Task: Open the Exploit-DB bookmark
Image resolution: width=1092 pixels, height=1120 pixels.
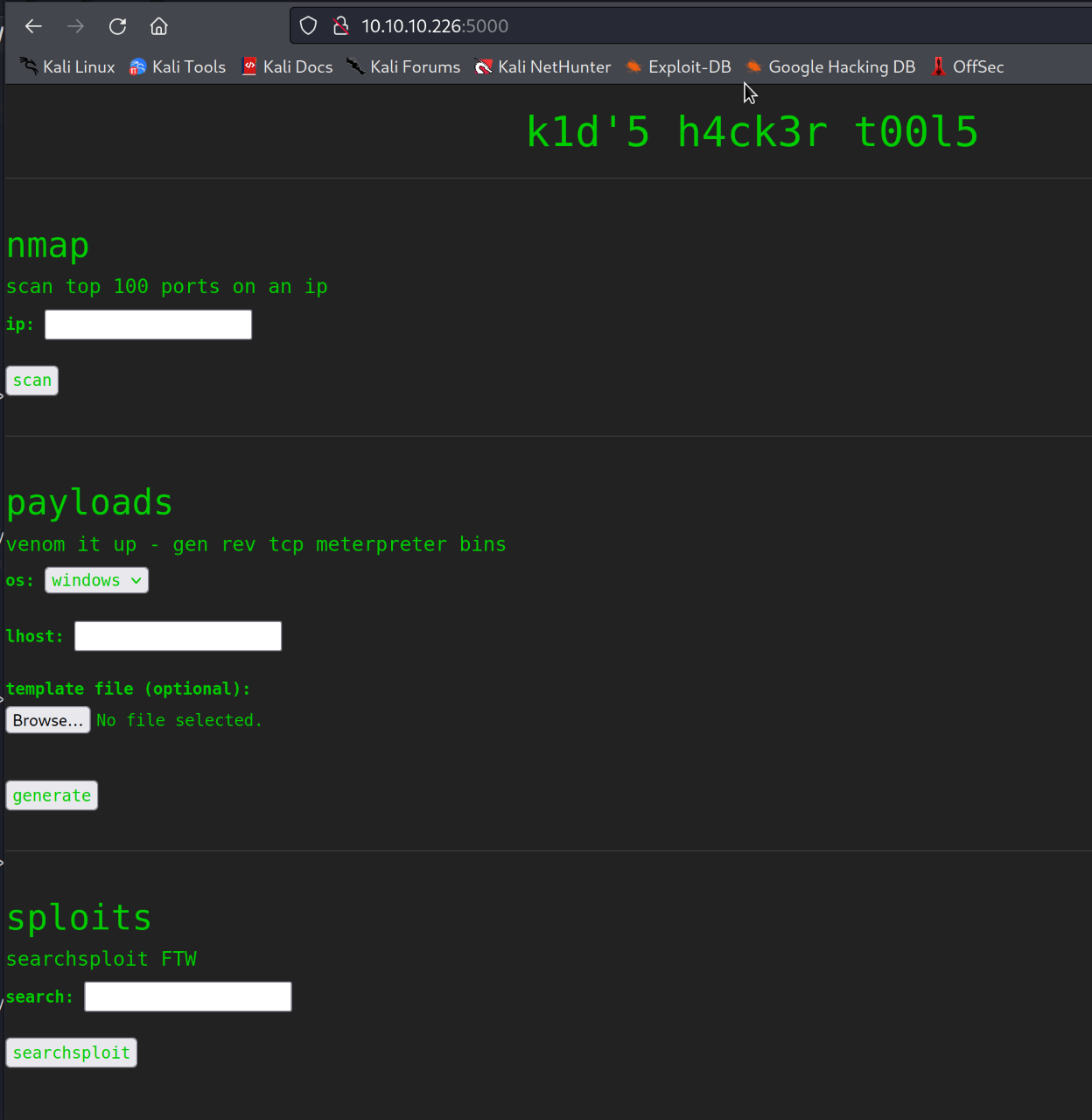Action: 678,66
